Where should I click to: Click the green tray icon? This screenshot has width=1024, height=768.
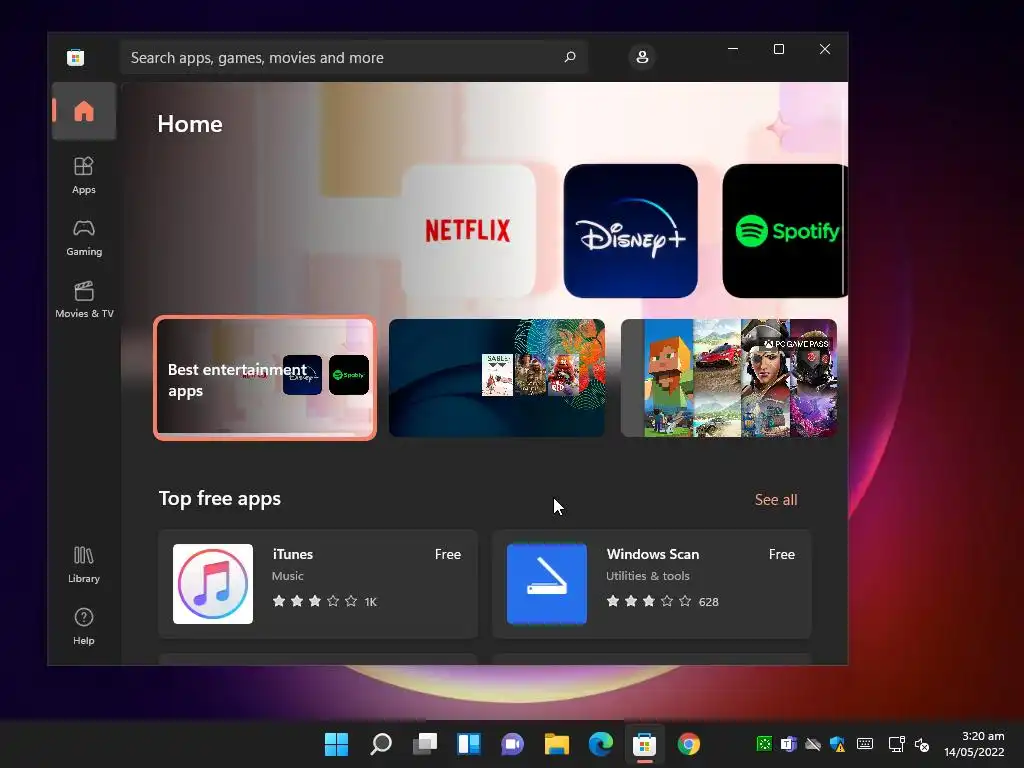coord(764,744)
